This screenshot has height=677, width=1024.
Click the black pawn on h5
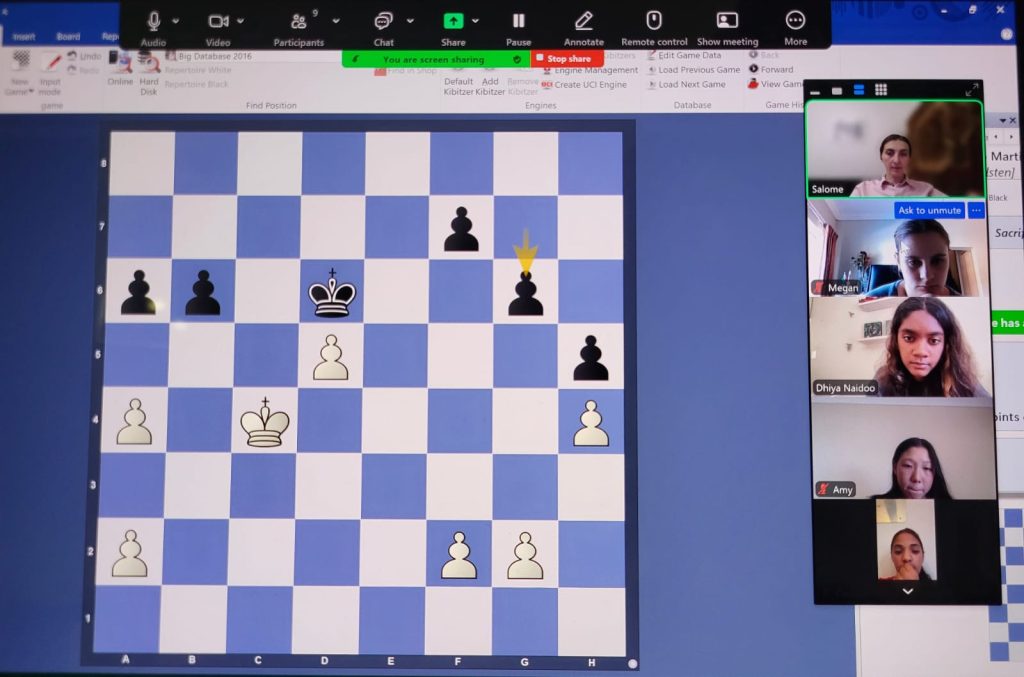[591, 358]
